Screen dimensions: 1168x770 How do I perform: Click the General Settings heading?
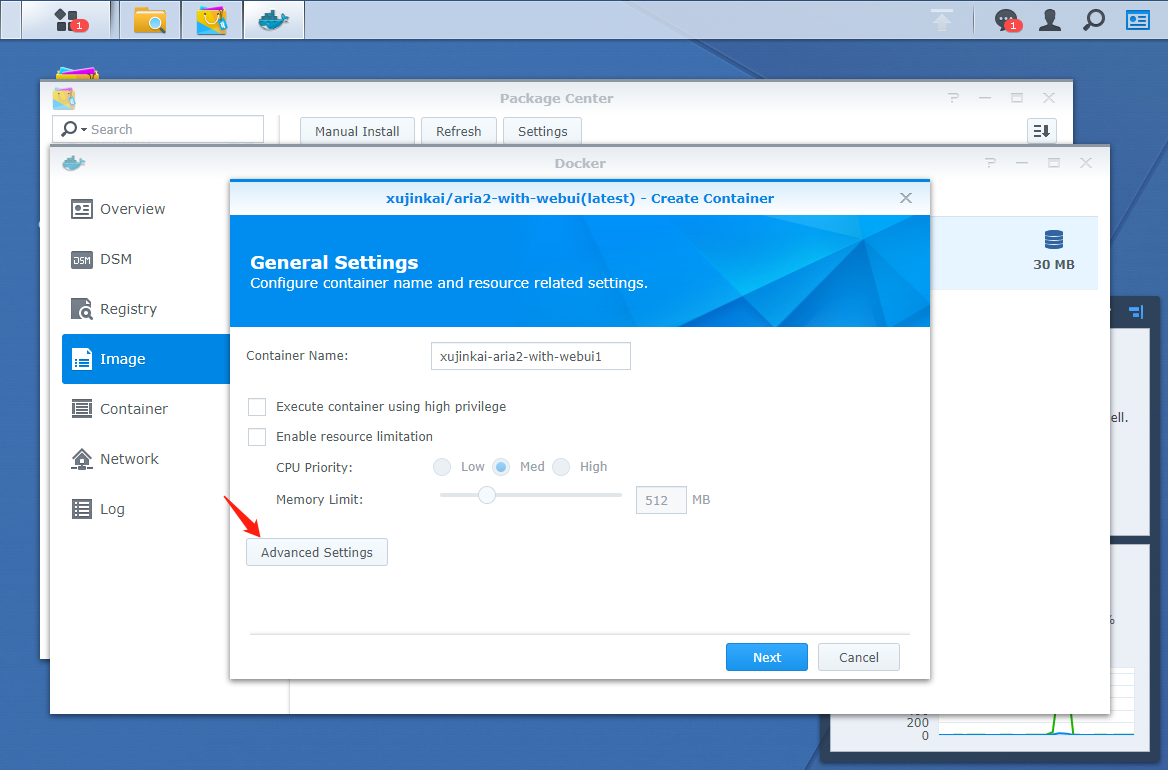coord(334,262)
